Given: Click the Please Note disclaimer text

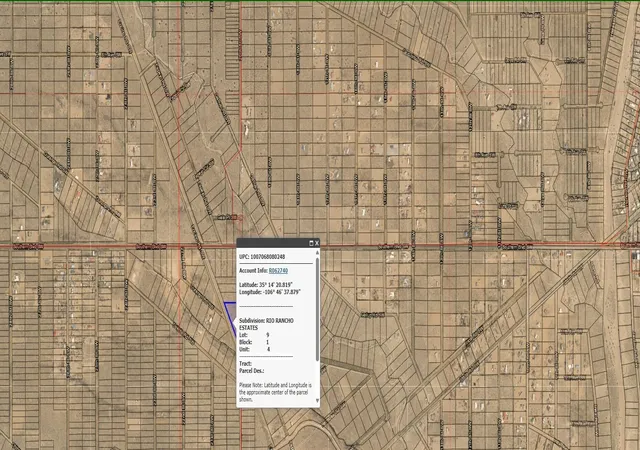Looking at the screenshot, I should click(276, 392).
